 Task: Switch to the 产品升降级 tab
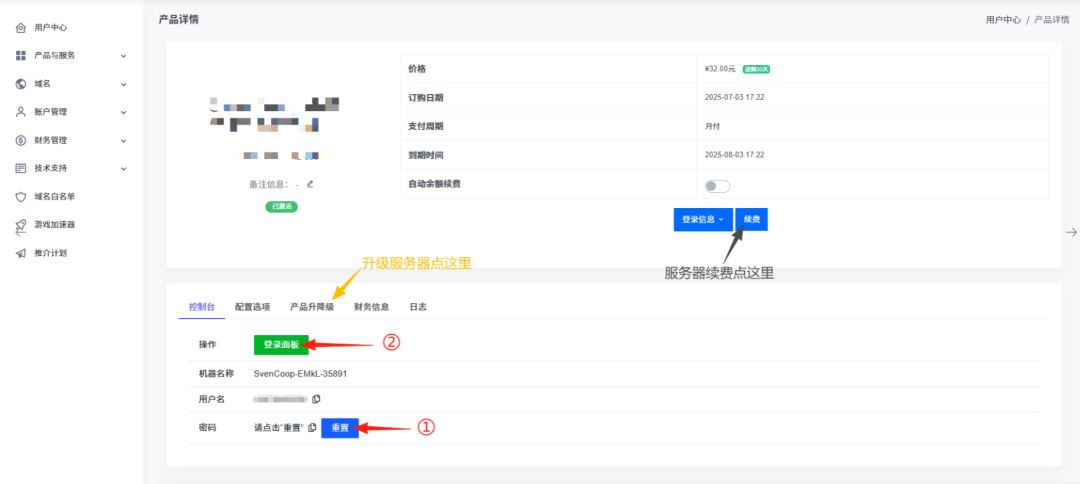click(312, 307)
